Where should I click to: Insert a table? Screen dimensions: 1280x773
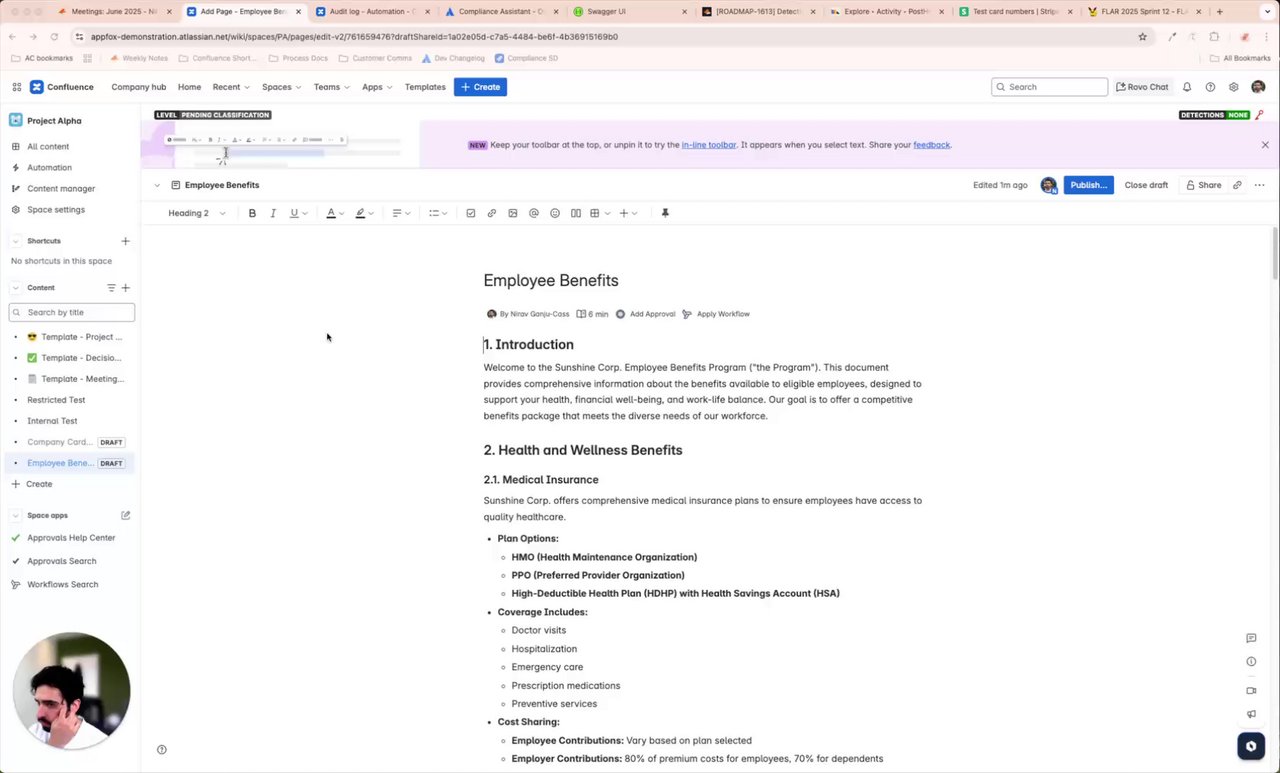(595, 213)
